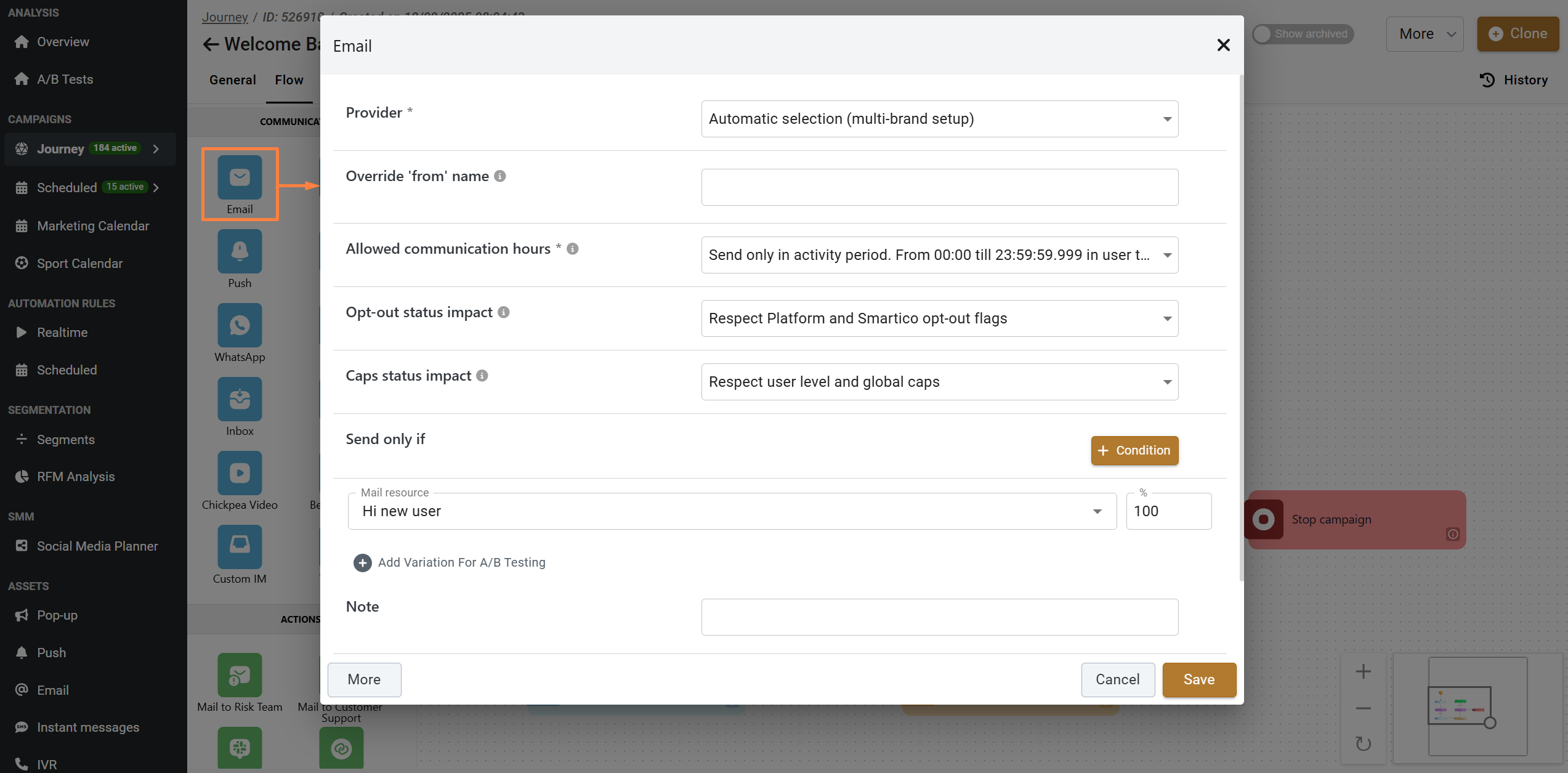Select the WhatsApp communication icon
Viewport: 1568px width, 773px height.
(x=240, y=325)
